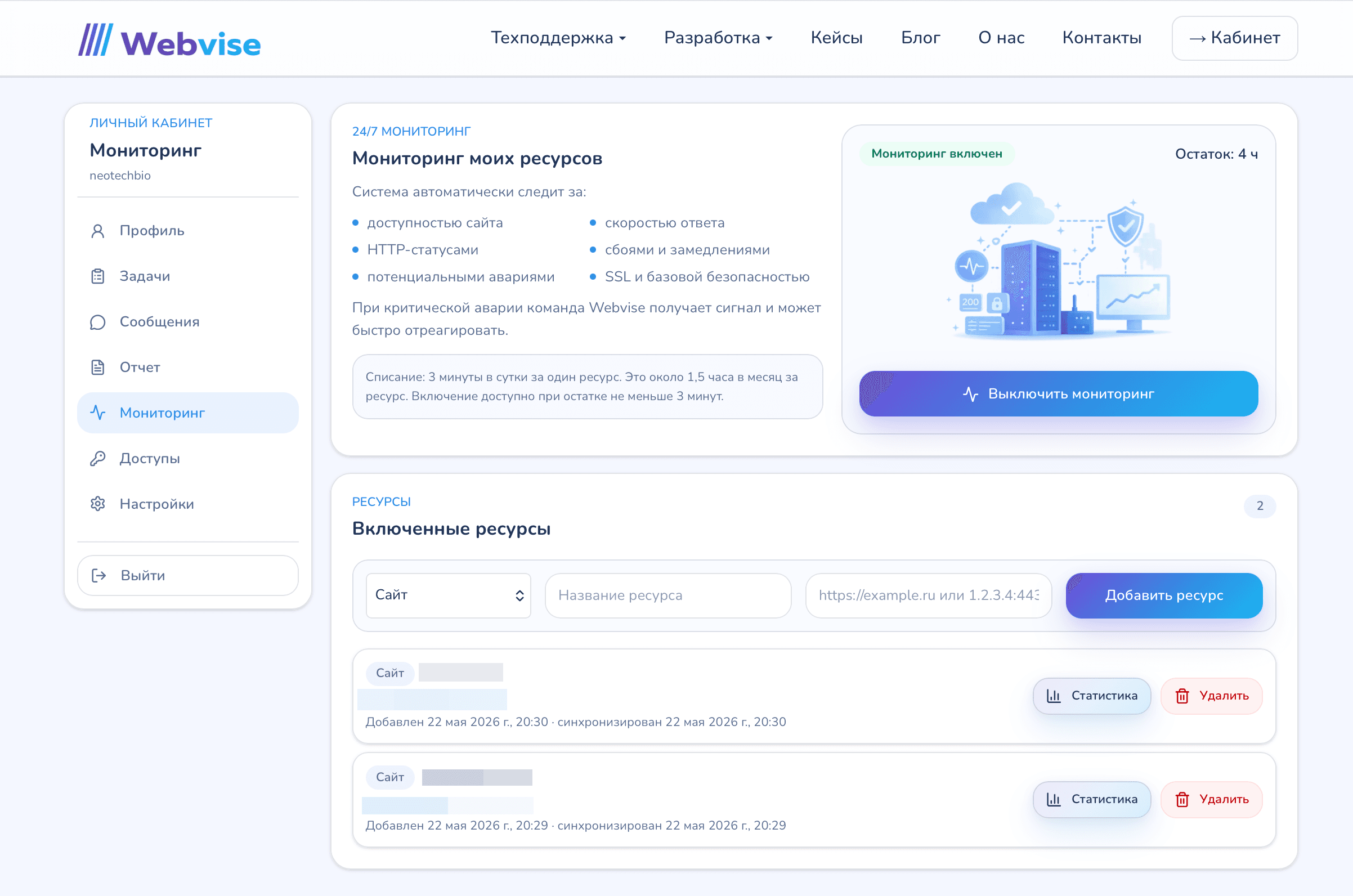The height and width of the screenshot is (896, 1353).
Task: Click the Остаток: 4 ч balance text
Action: click(1216, 154)
